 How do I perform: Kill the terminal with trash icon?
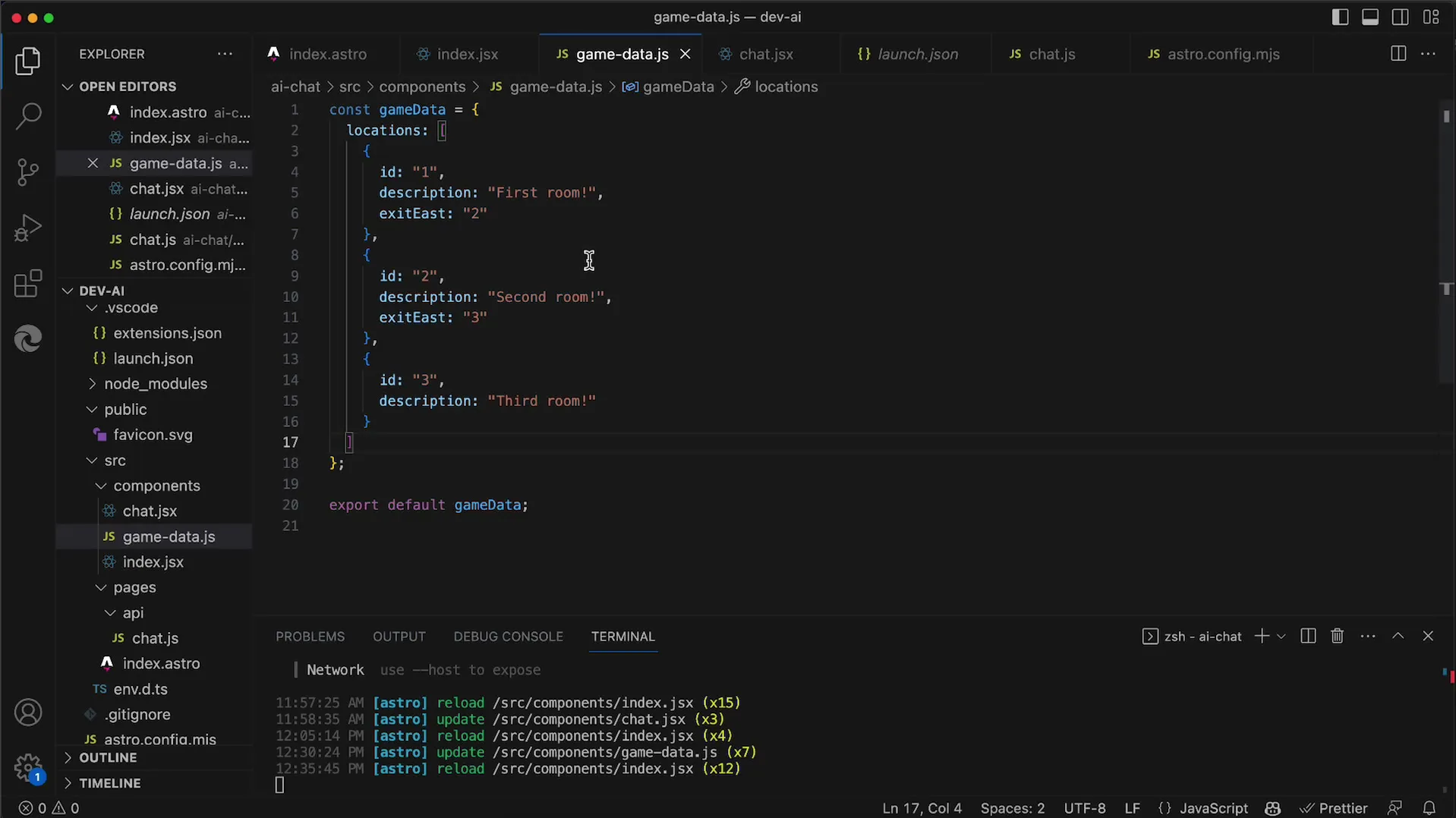point(1337,636)
